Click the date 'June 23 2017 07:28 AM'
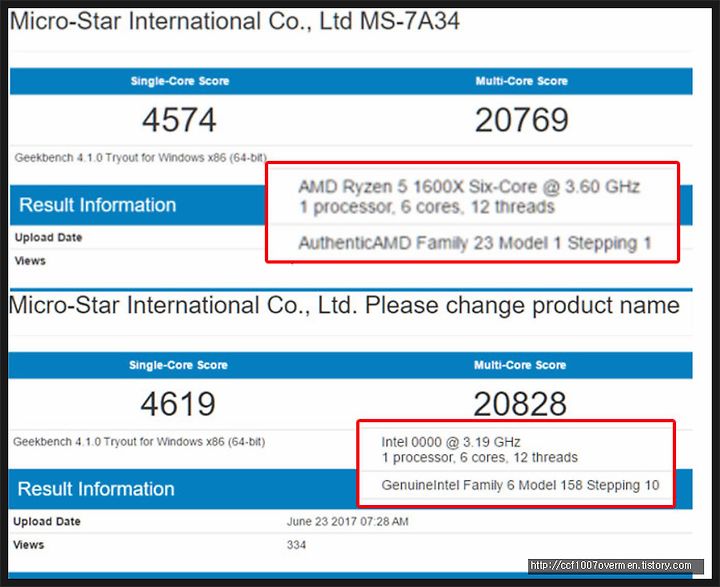The width and height of the screenshot is (720, 587). point(348,522)
